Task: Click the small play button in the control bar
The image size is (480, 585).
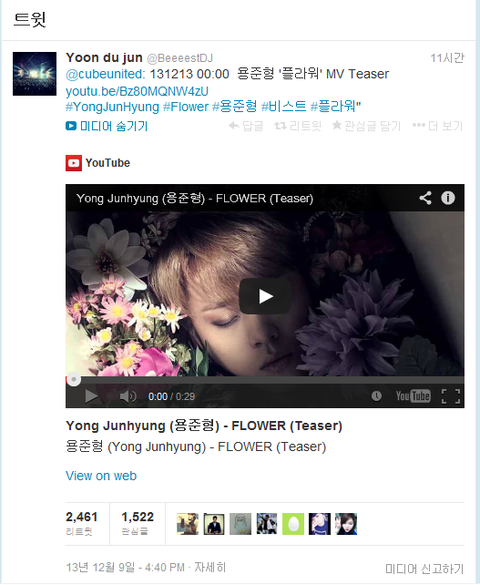Action: 91,396
